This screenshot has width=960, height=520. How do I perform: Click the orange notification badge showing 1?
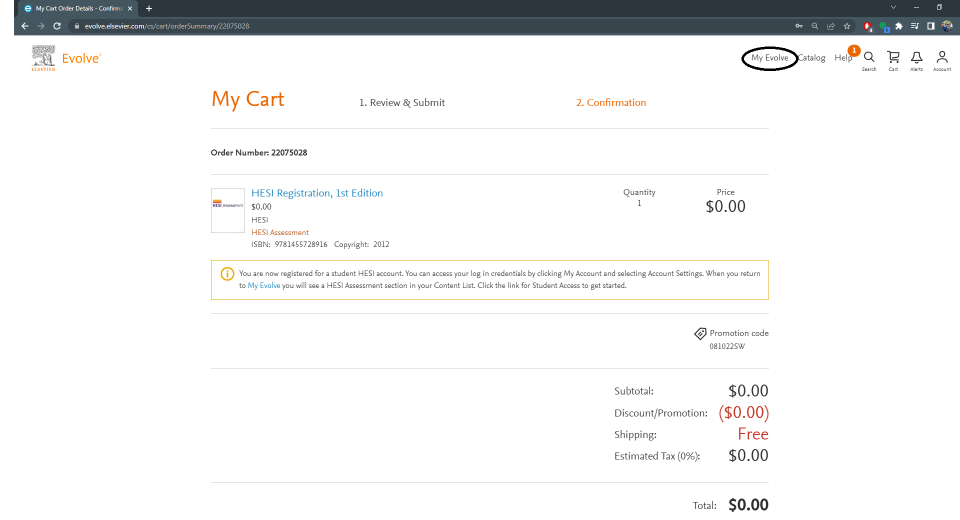point(853,50)
